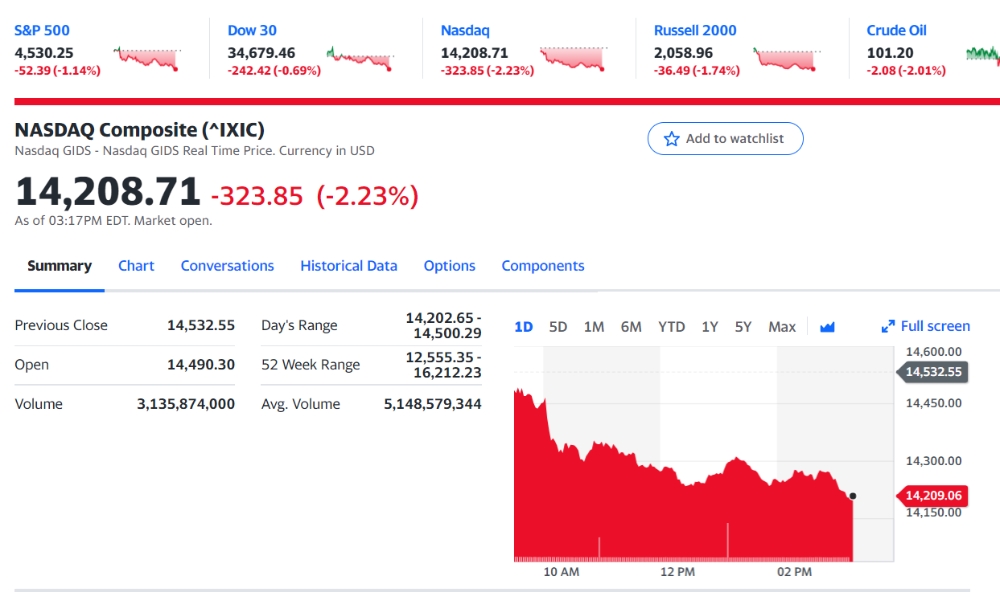The height and width of the screenshot is (592, 1000).
Task: Click the Full screen expand arrows icon
Action: 888,327
